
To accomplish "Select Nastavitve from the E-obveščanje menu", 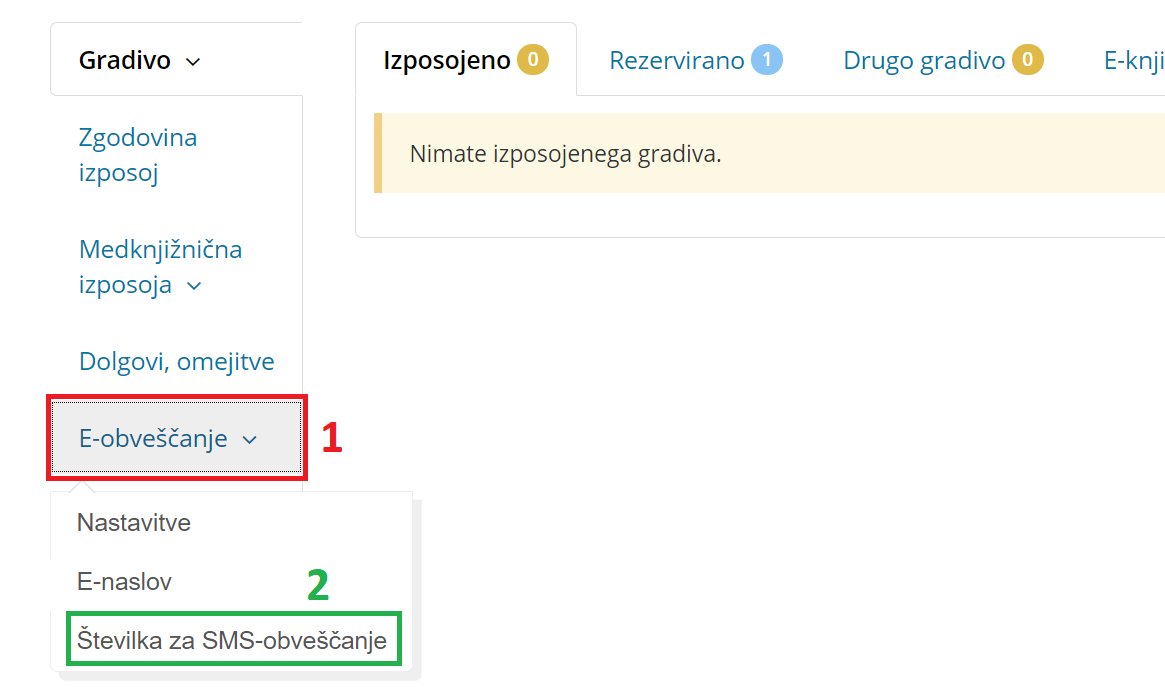I will tap(134, 522).
